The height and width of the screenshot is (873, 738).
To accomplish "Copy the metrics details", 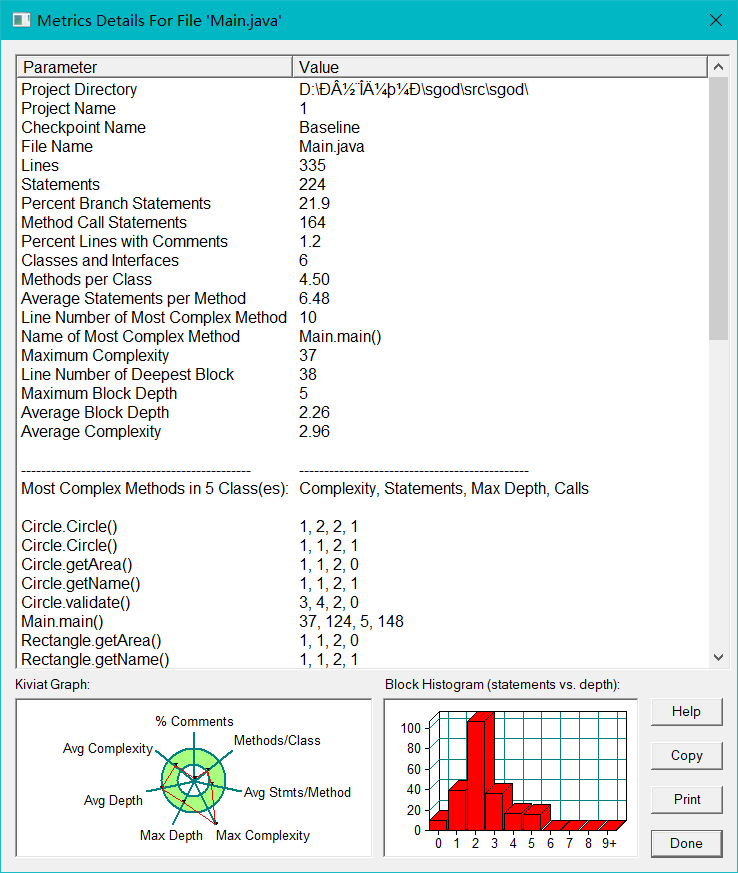I will (x=686, y=756).
